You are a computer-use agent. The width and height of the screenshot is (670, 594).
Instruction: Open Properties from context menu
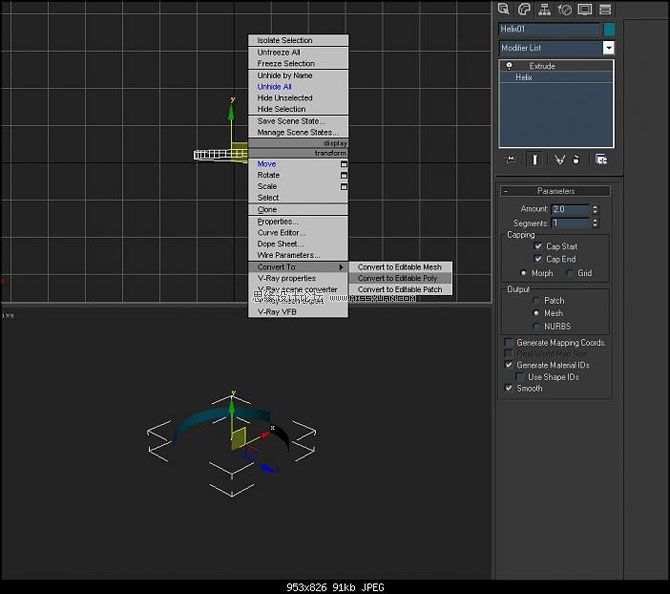(298, 221)
